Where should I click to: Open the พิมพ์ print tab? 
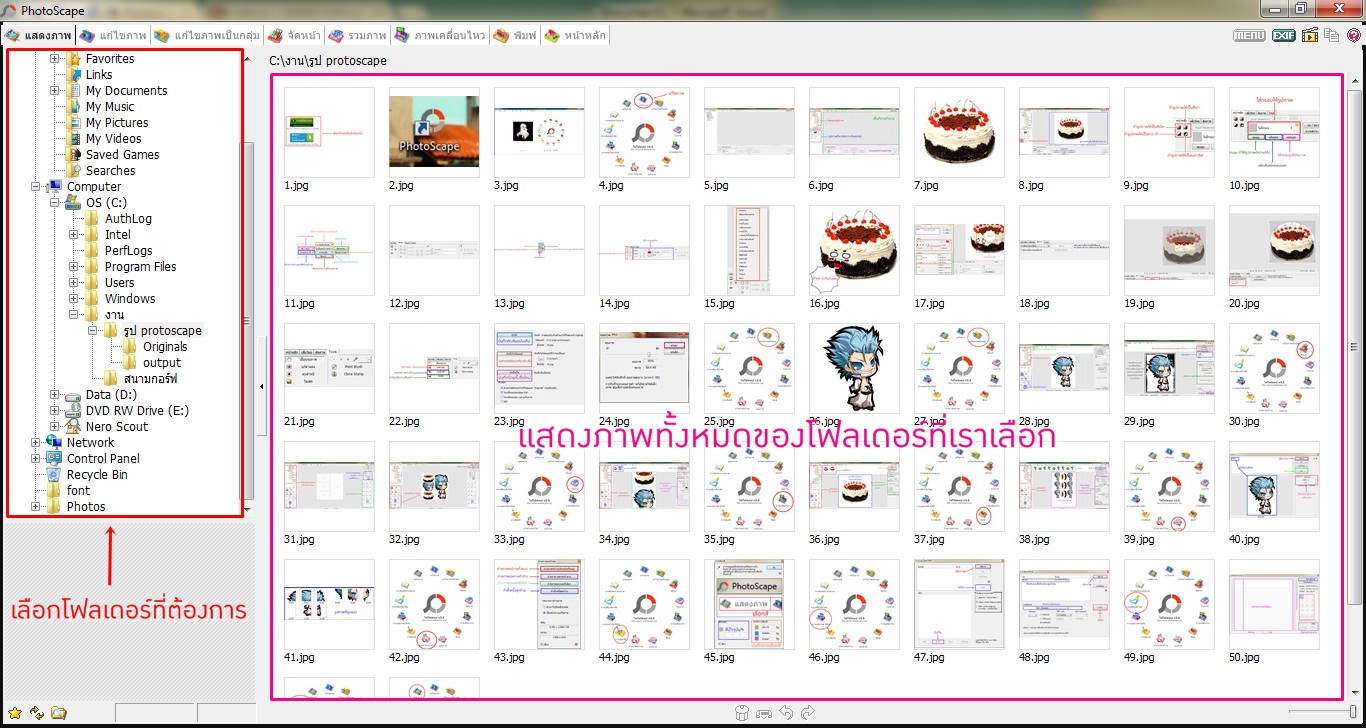tap(515, 36)
